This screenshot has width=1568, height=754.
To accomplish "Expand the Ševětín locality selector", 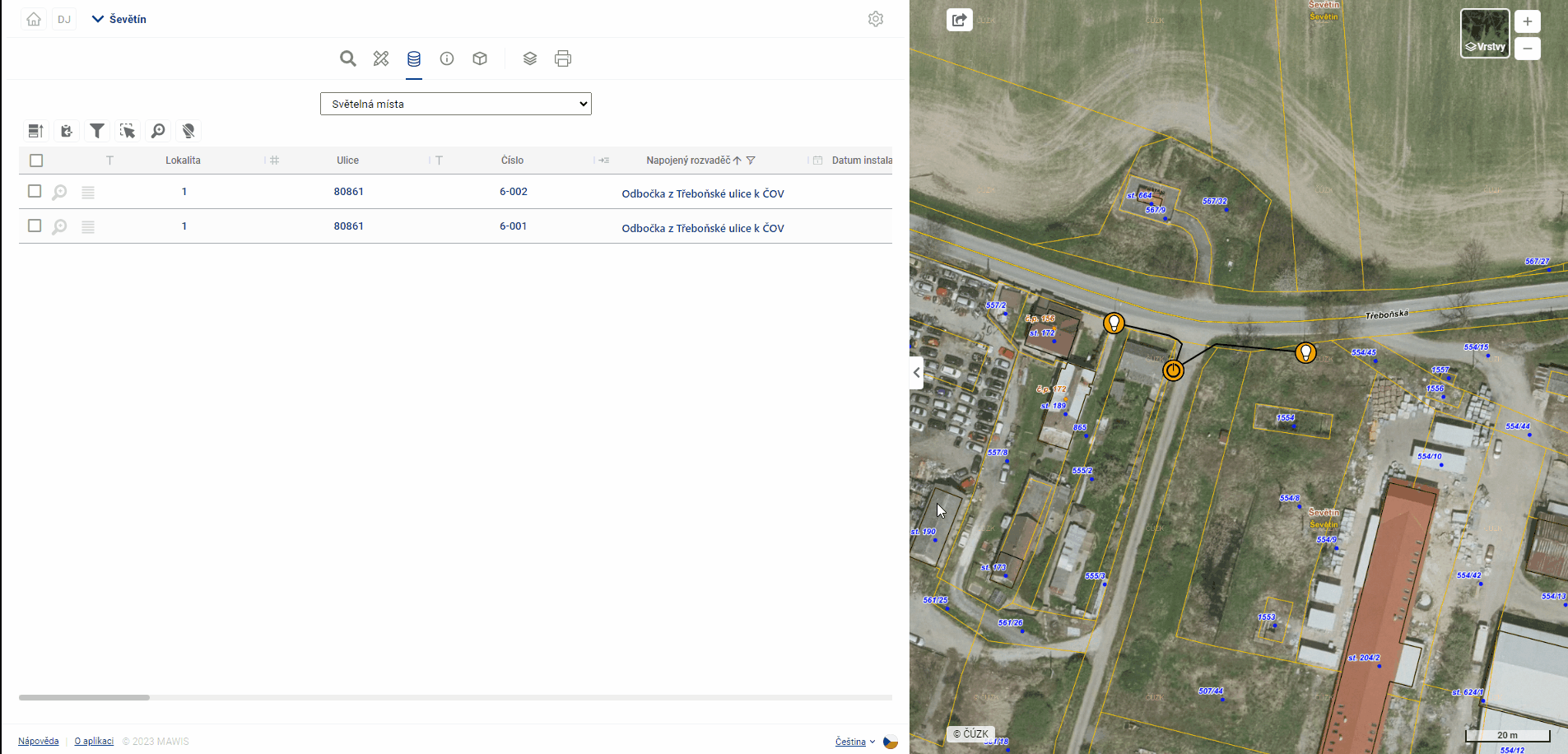I will [119, 19].
